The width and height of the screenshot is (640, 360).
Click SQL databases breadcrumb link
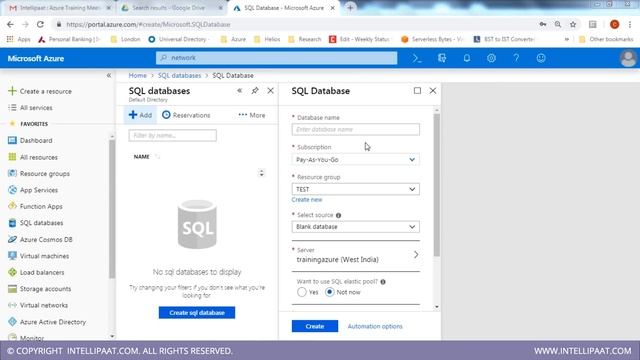point(180,76)
